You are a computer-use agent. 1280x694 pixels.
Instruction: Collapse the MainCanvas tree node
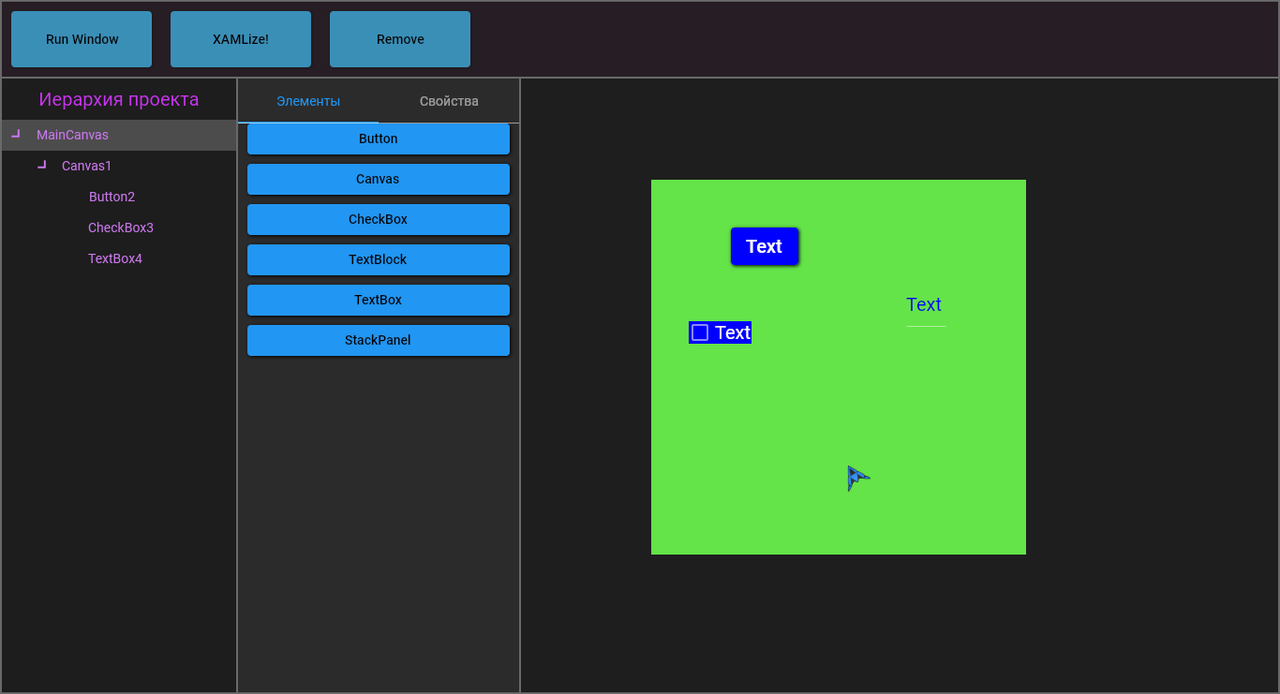point(15,133)
